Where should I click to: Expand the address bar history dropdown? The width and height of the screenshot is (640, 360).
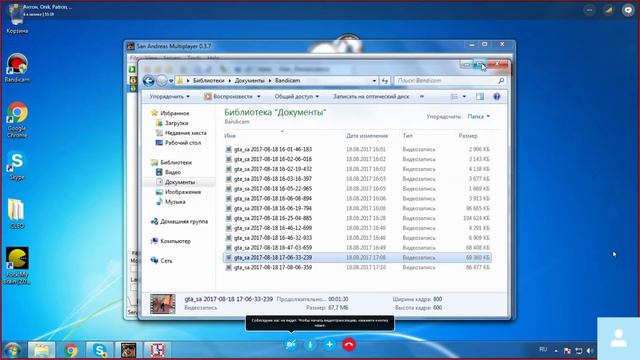(x=374, y=81)
